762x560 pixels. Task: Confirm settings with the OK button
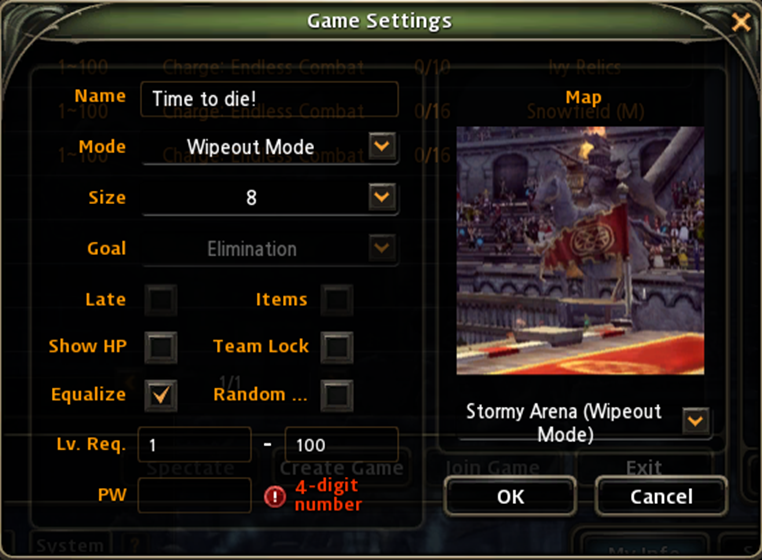point(510,496)
